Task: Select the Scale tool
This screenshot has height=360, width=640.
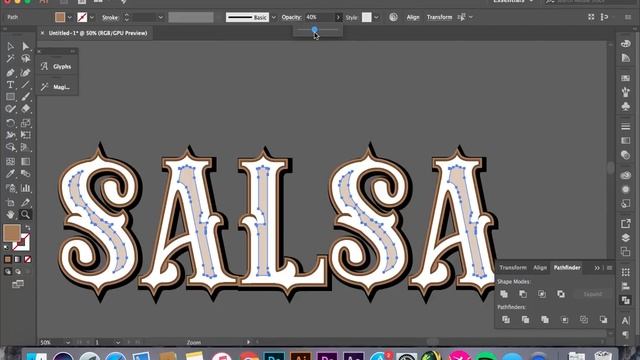Action: click(x=26, y=123)
